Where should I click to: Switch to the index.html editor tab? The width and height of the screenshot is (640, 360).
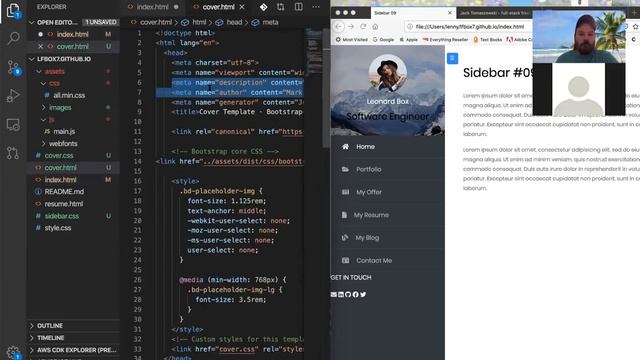pos(153,7)
